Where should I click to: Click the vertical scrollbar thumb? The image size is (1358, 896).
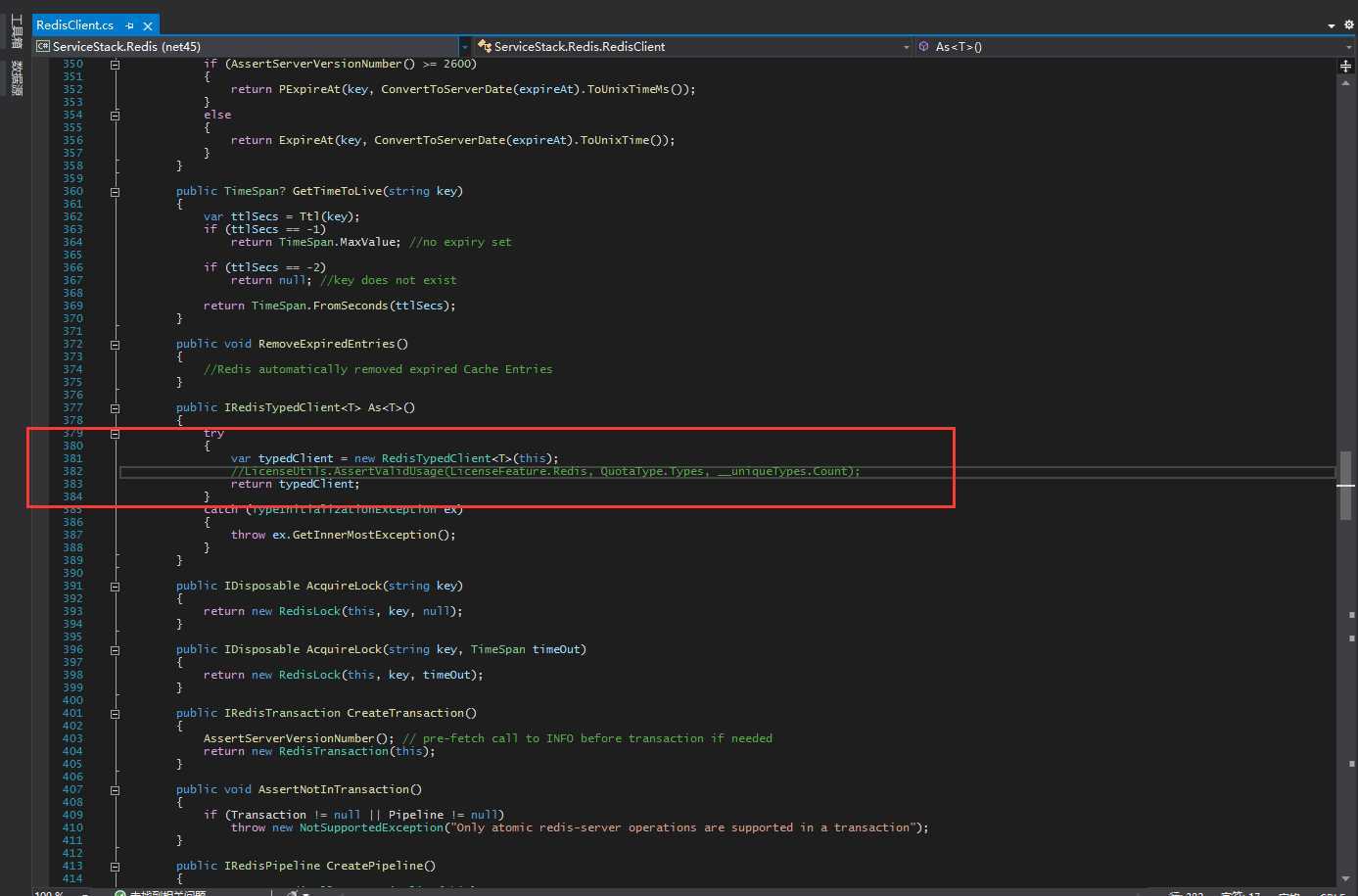pyautogui.click(x=1346, y=484)
